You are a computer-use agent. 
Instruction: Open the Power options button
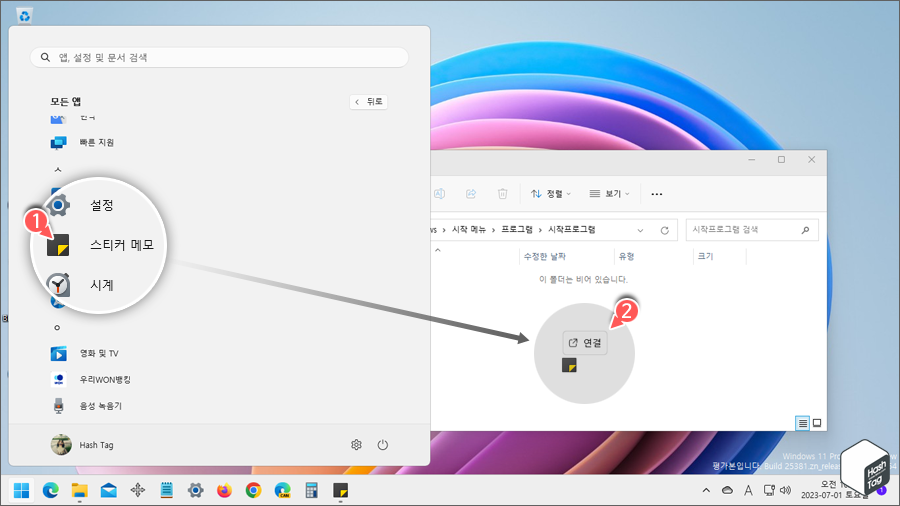coord(383,445)
